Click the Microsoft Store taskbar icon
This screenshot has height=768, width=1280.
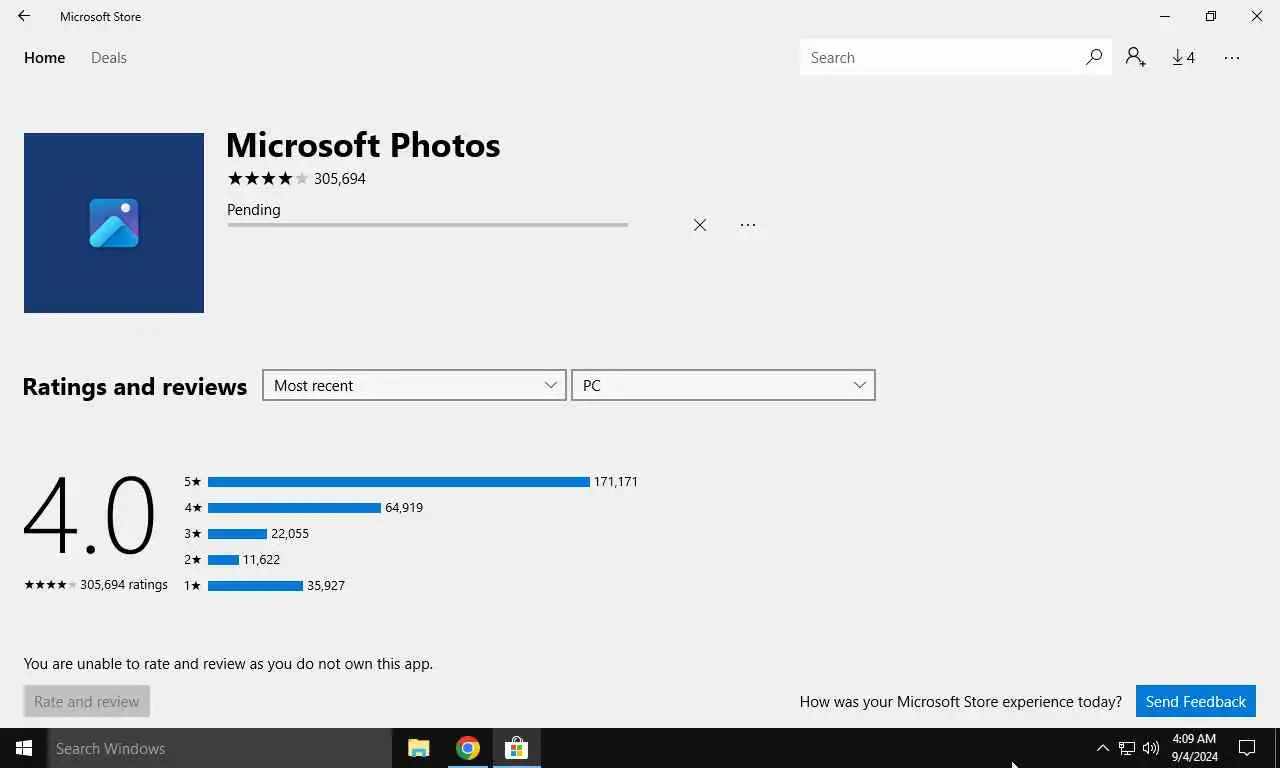[516, 748]
